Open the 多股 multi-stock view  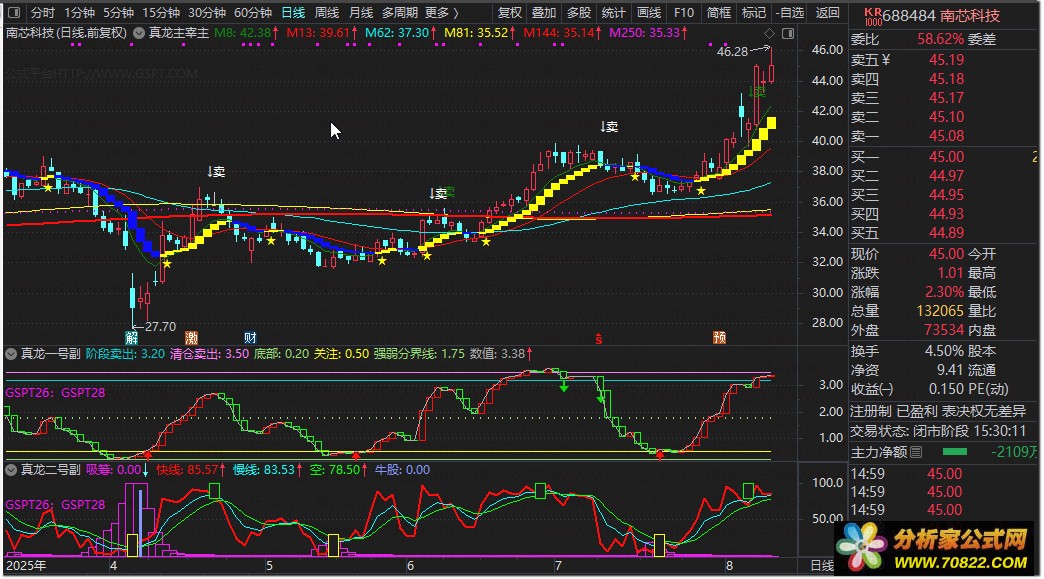(x=579, y=13)
